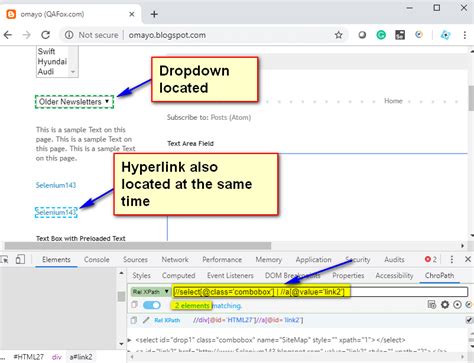This screenshot has width=474, height=363.
Task: Close the omayo (QAFox.com) tab
Action: tap(132, 14)
